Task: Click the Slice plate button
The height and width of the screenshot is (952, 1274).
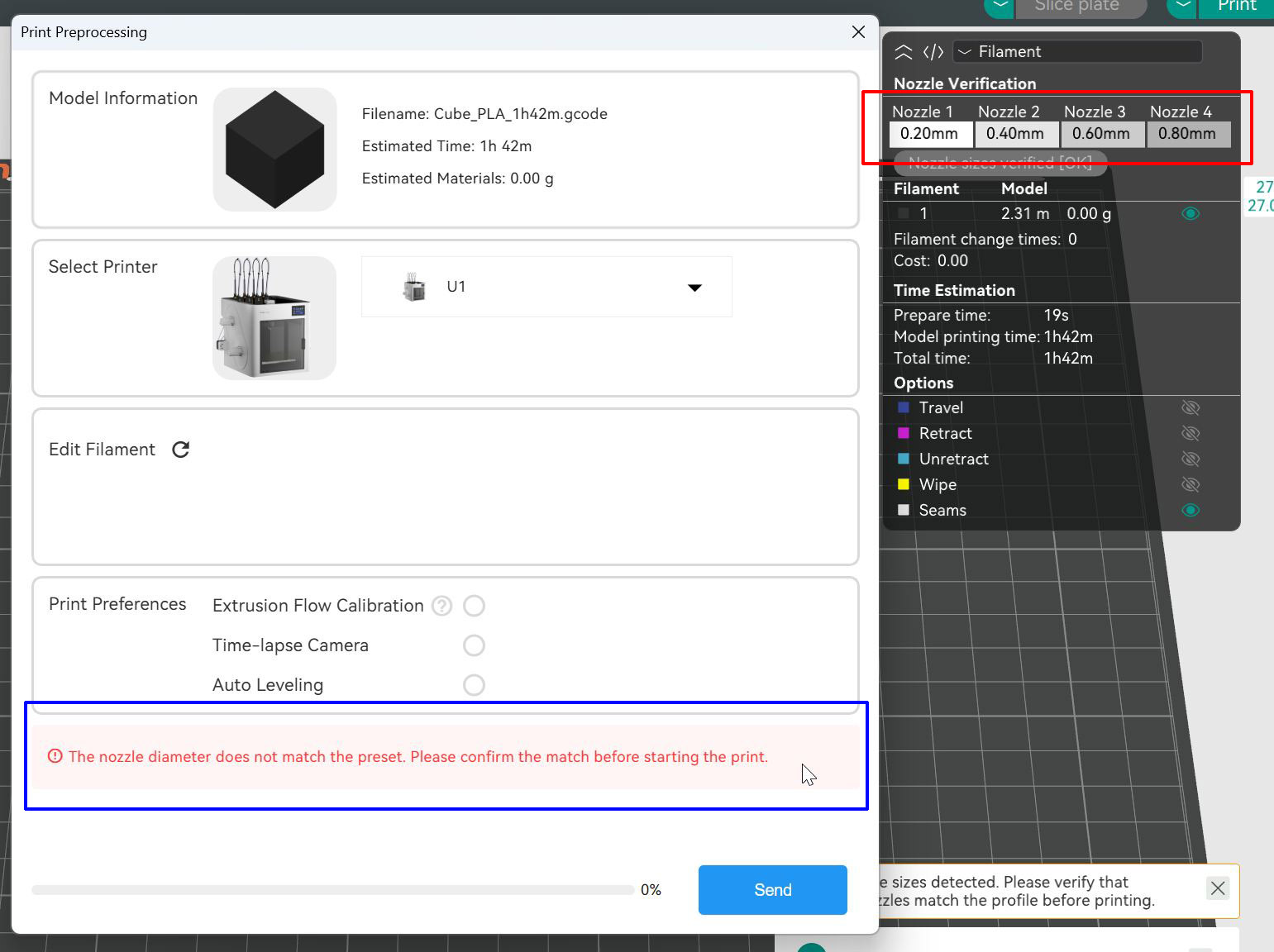Action: [1080, 7]
